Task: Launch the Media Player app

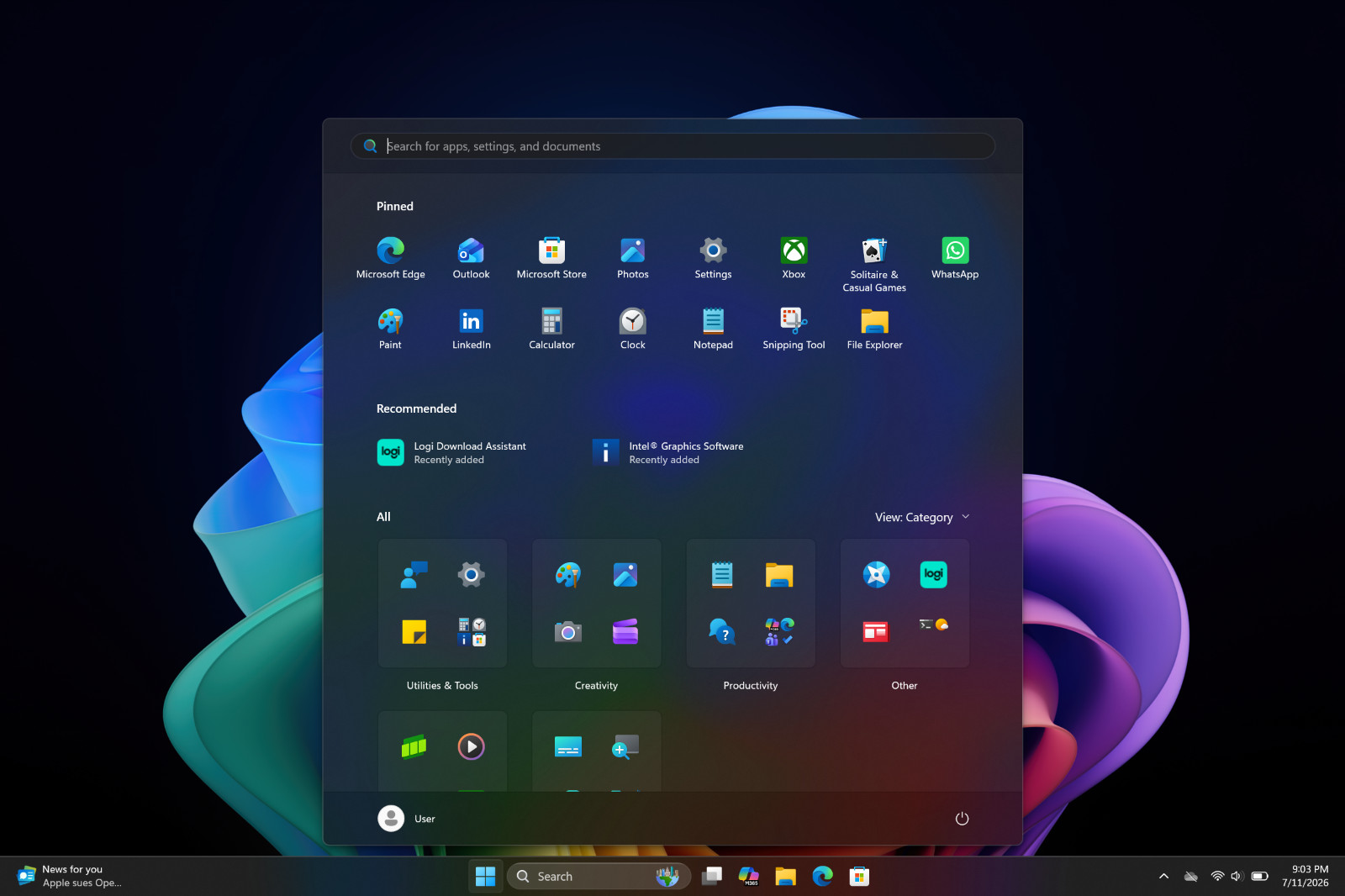Action: 471,746
